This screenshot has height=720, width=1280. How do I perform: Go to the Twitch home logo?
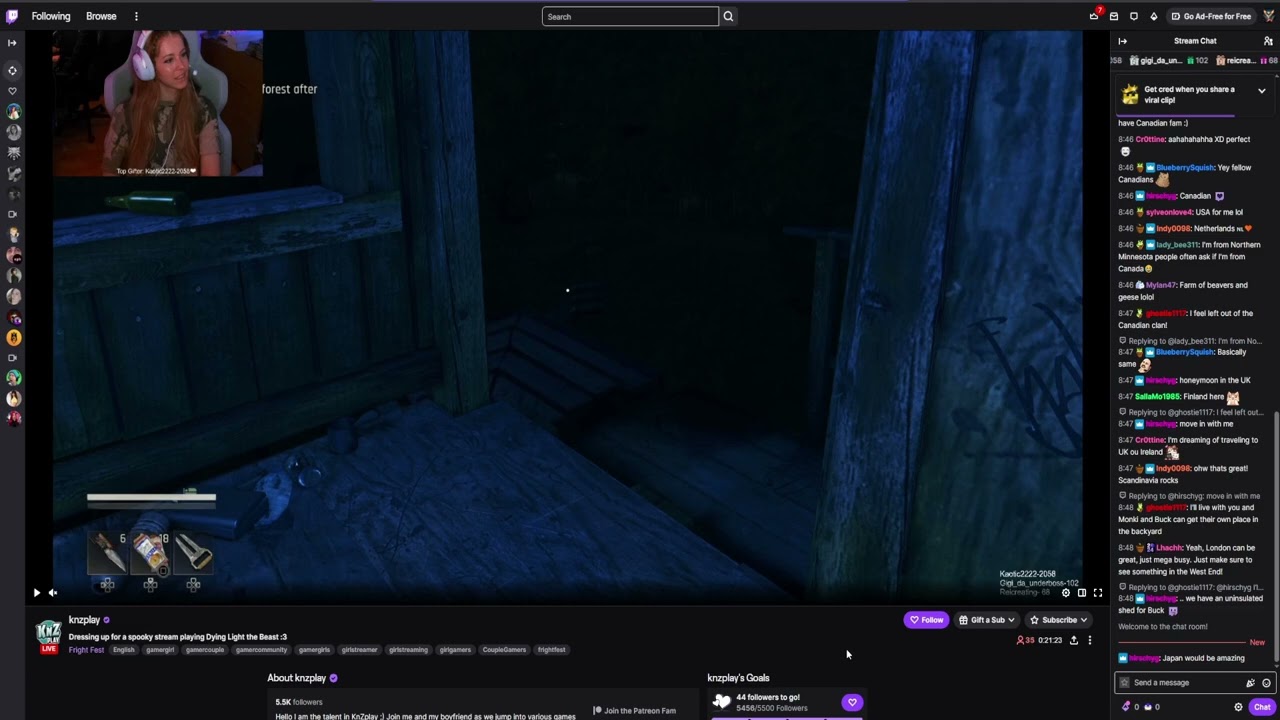(12, 16)
